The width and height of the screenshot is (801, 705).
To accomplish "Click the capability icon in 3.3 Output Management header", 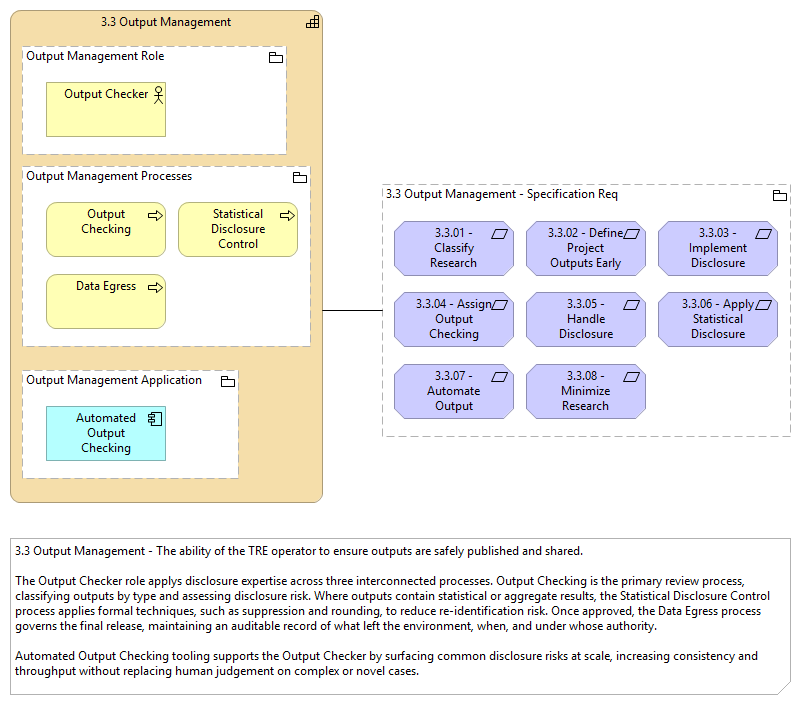I will (313, 22).
